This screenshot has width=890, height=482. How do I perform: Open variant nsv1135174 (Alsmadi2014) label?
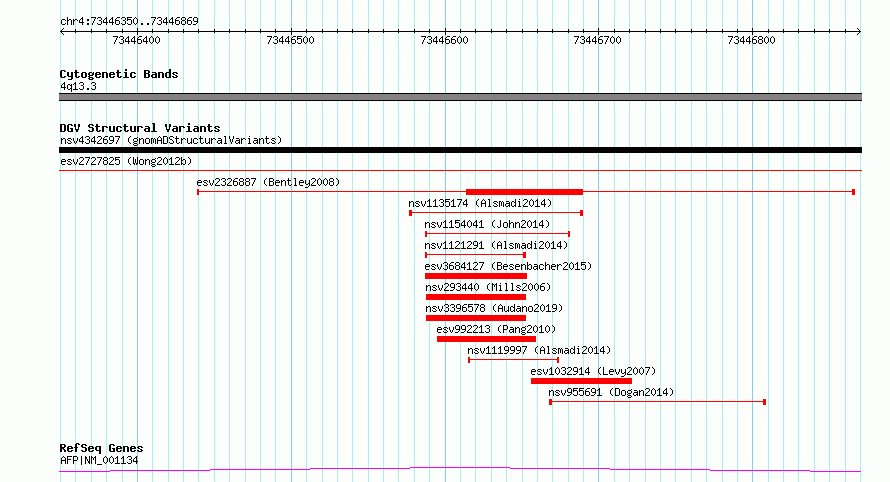coord(480,203)
